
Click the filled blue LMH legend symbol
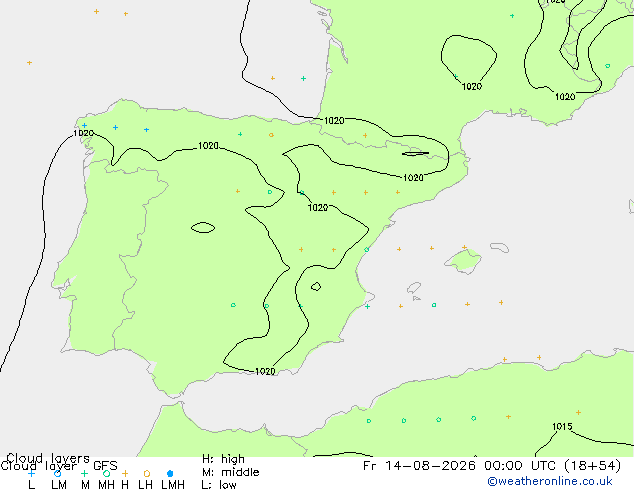click(170, 473)
